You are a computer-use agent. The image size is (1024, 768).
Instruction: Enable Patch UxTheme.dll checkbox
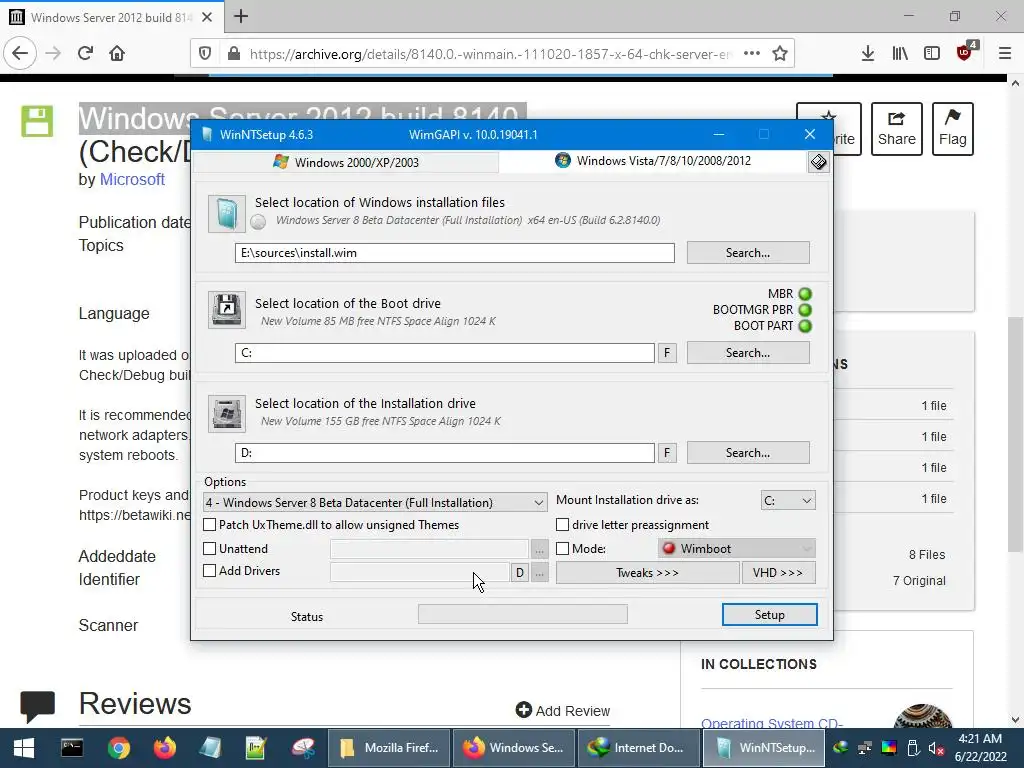click(210, 524)
